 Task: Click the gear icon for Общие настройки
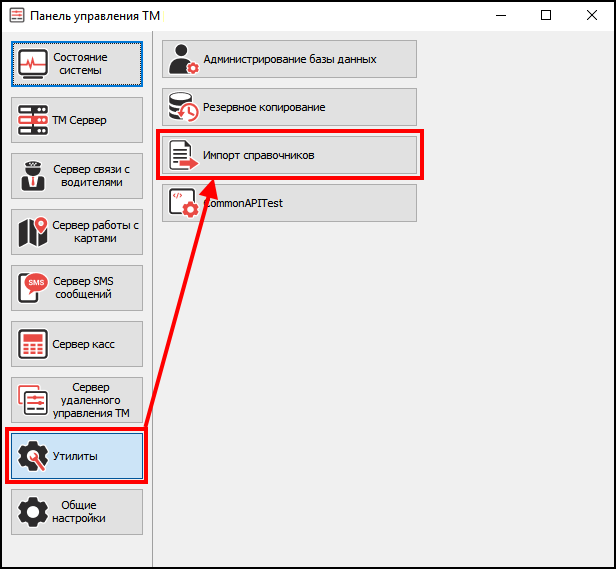tap(34, 511)
